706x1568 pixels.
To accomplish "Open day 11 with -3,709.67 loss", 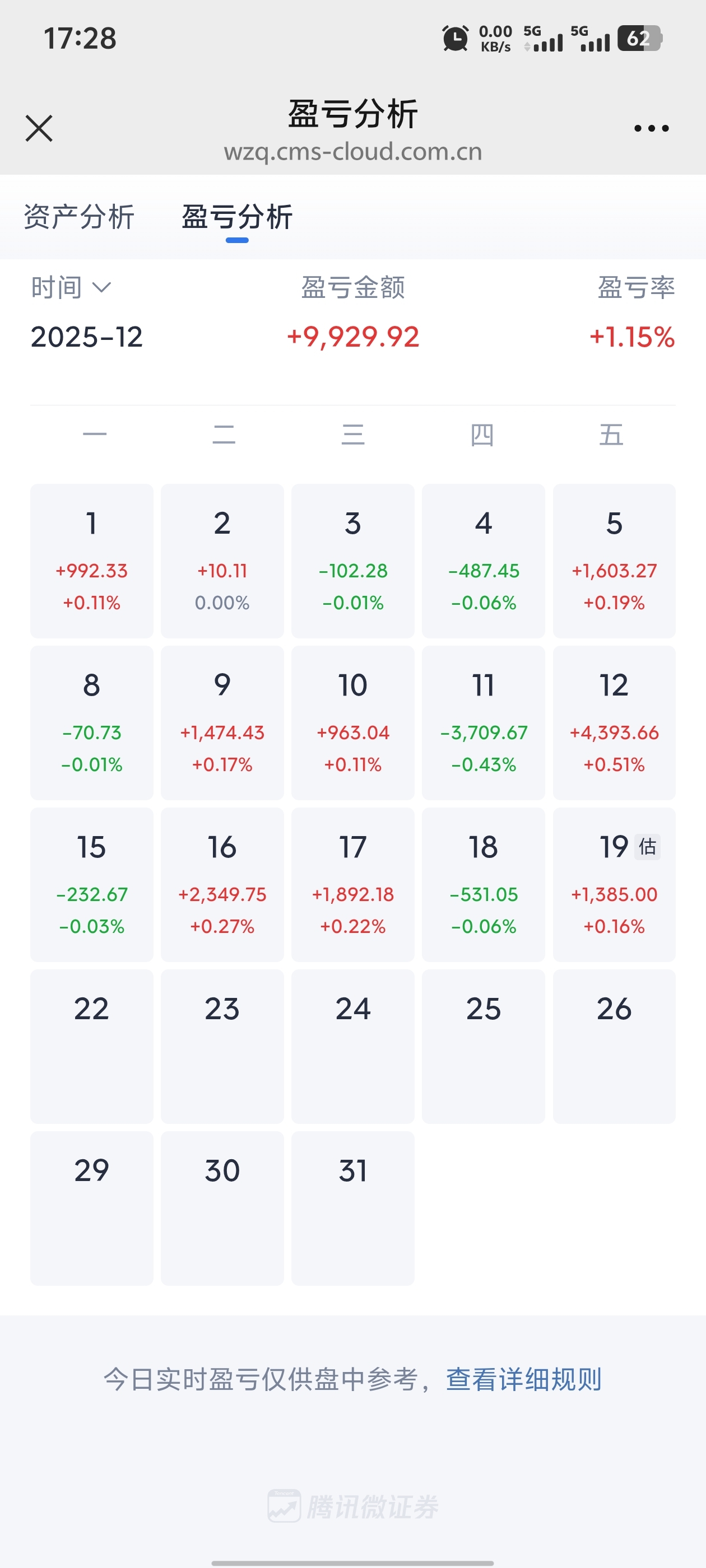I will 484,722.
